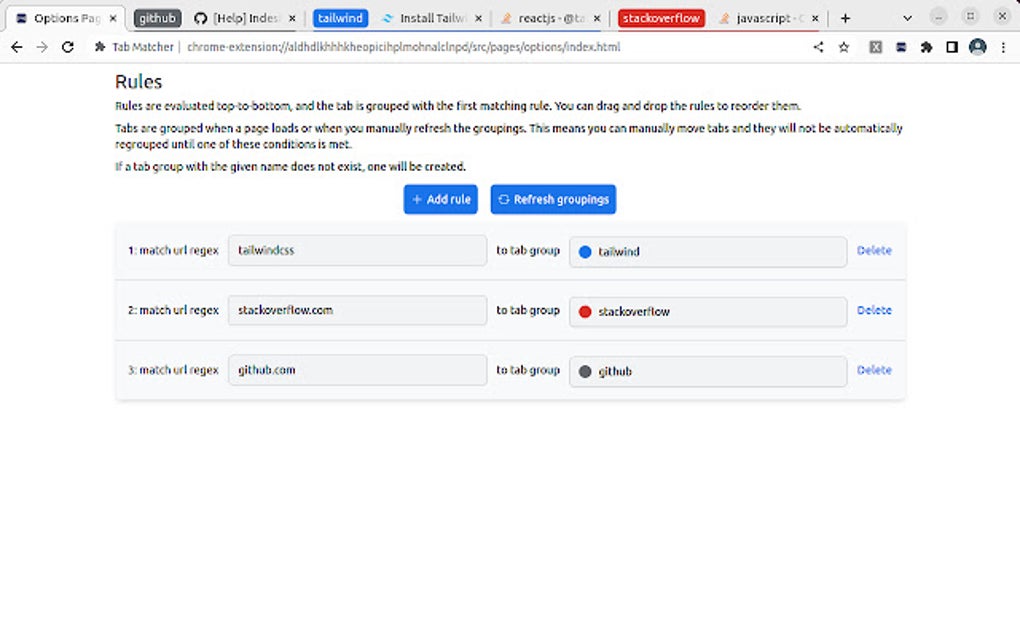This screenshot has height=638, width=1020.
Task: Open the tab search chevron
Action: [907, 18]
